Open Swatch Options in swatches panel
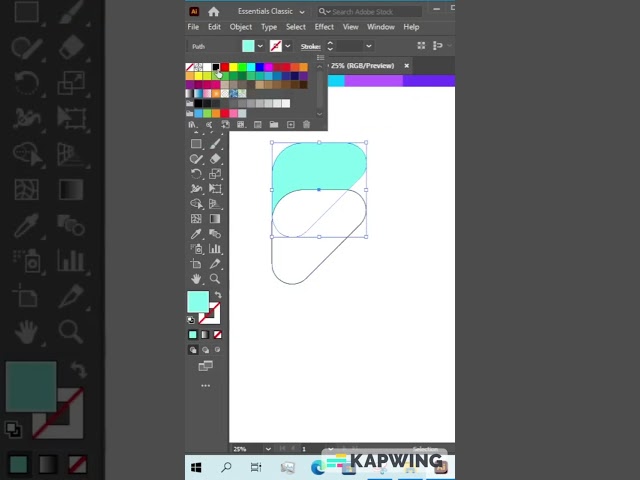The image size is (640, 480). tap(258, 124)
